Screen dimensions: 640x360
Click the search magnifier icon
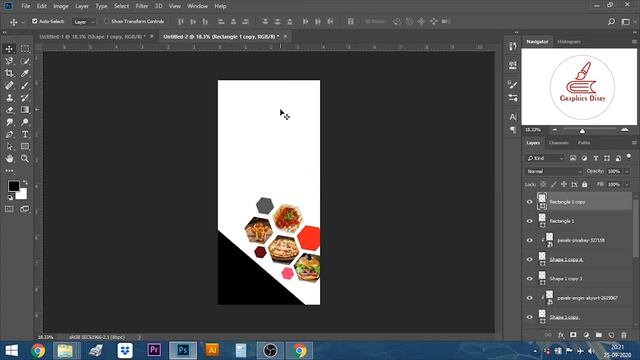(x=611, y=22)
